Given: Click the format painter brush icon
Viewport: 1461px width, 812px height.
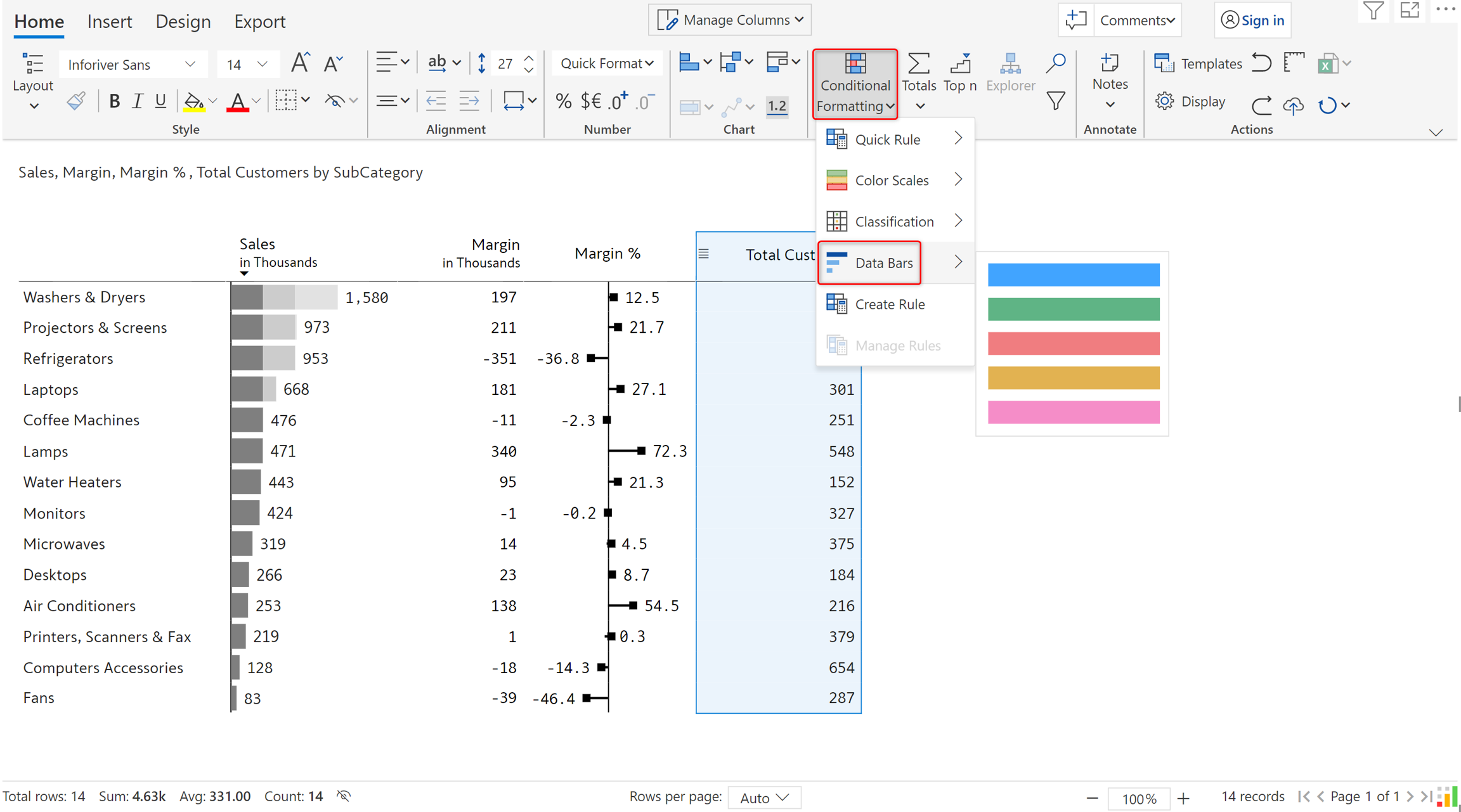Looking at the screenshot, I should tap(76, 101).
